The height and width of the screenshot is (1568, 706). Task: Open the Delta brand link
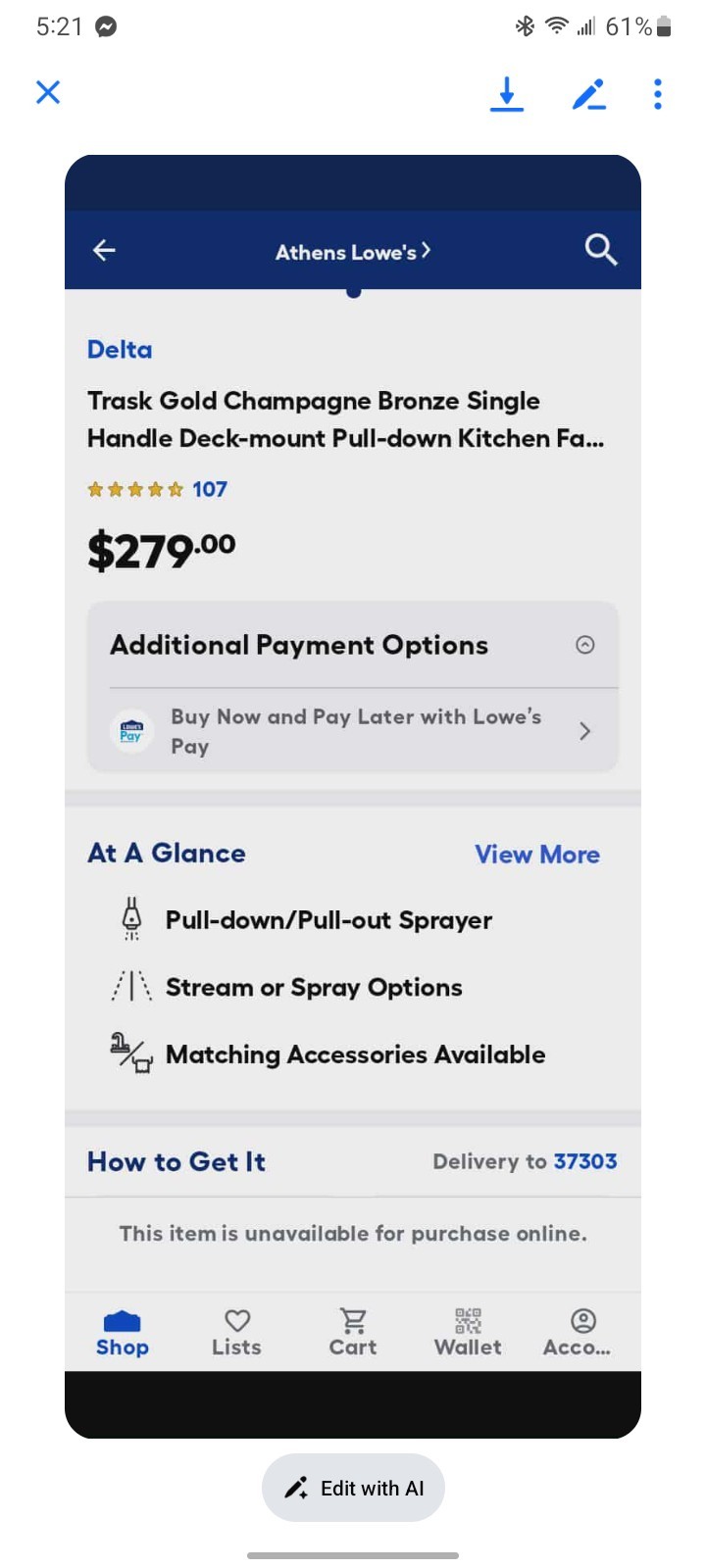120,350
